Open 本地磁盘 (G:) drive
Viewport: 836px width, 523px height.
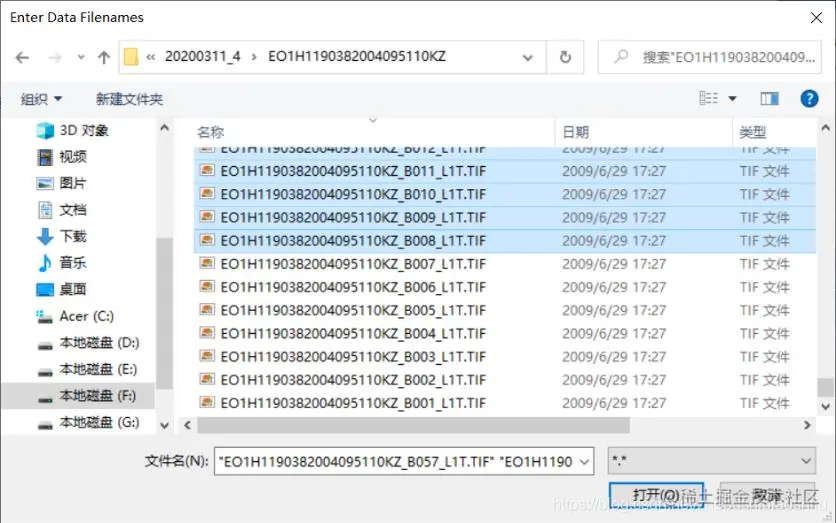click(x=88, y=423)
